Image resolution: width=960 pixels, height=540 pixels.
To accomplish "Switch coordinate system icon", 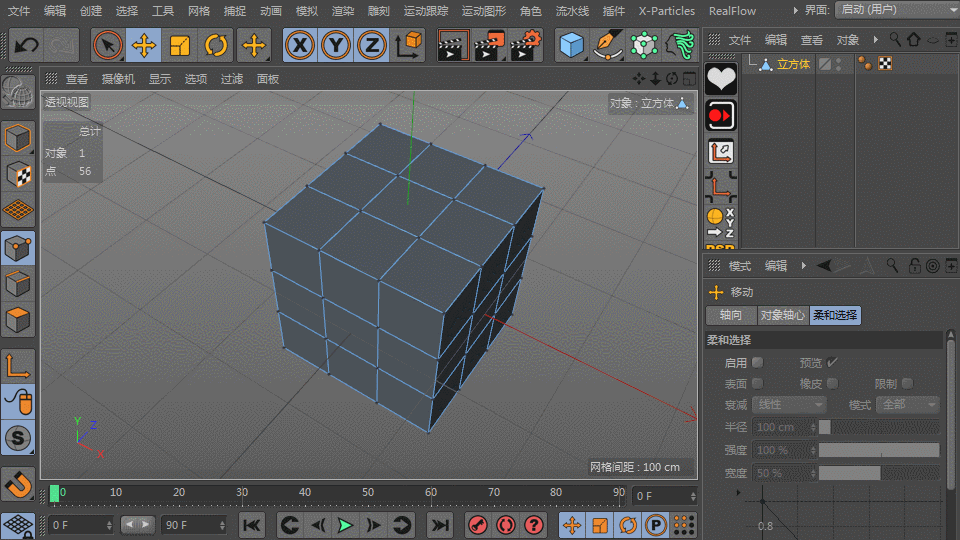I will click(408, 45).
